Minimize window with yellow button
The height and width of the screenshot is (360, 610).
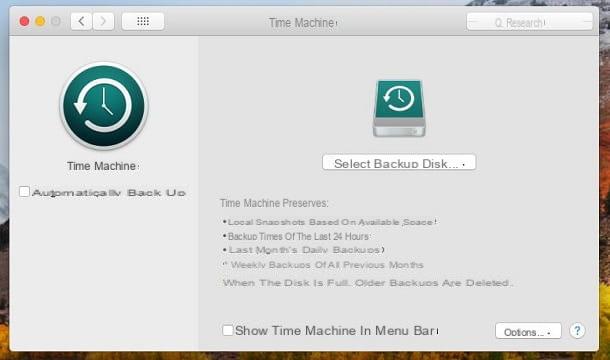[40, 21]
